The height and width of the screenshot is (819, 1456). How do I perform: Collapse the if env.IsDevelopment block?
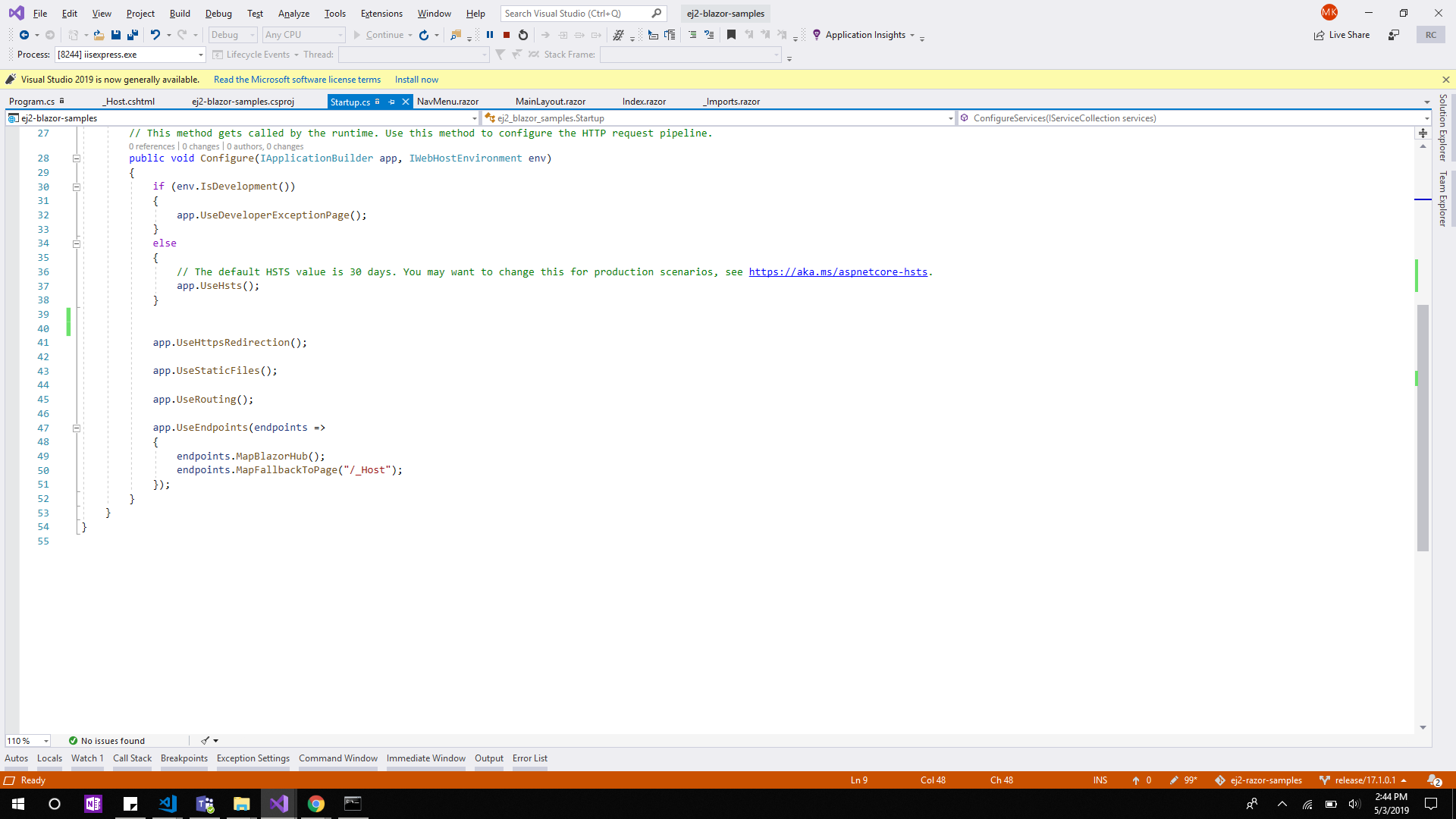pos(77,187)
